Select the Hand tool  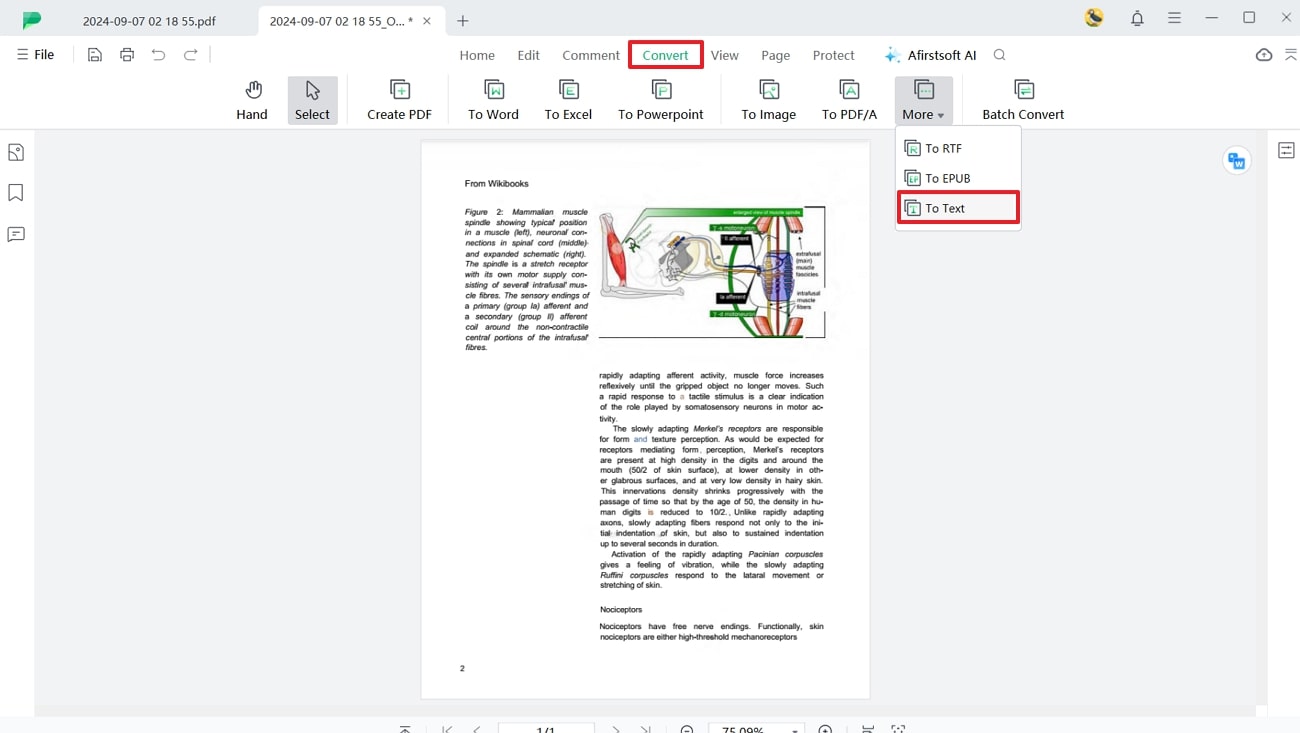point(252,100)
